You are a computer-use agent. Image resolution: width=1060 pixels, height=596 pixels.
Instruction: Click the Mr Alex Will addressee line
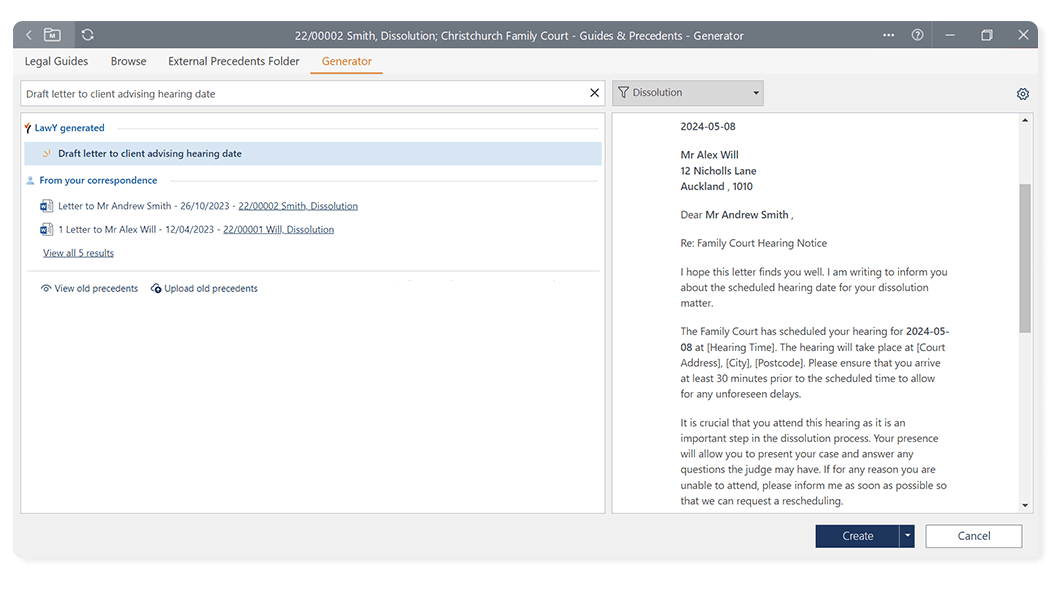click(x=709, y=155)
